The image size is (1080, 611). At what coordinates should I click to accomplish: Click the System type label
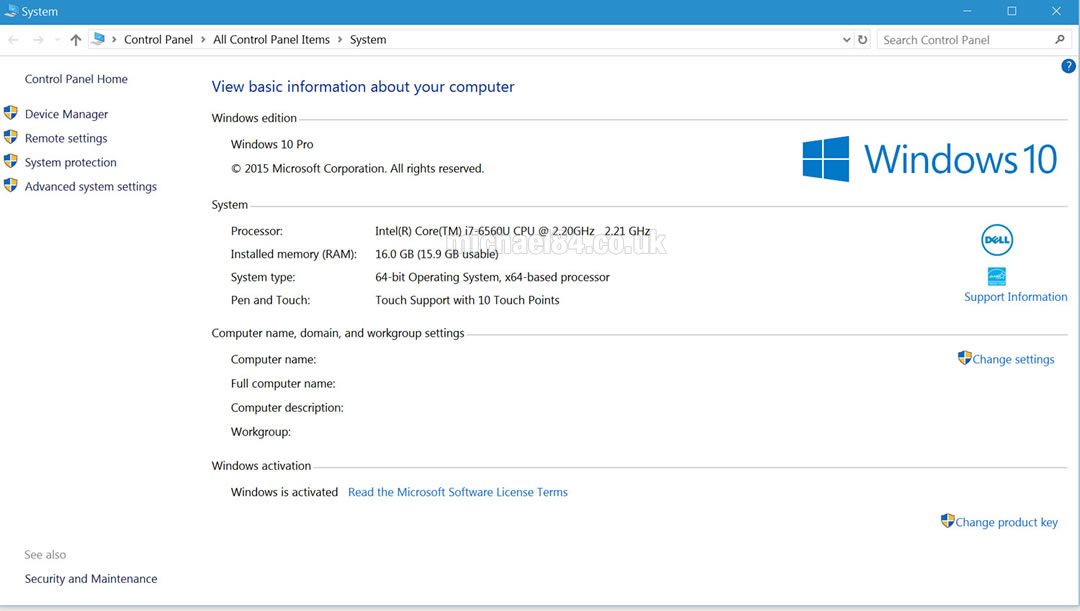263,277
